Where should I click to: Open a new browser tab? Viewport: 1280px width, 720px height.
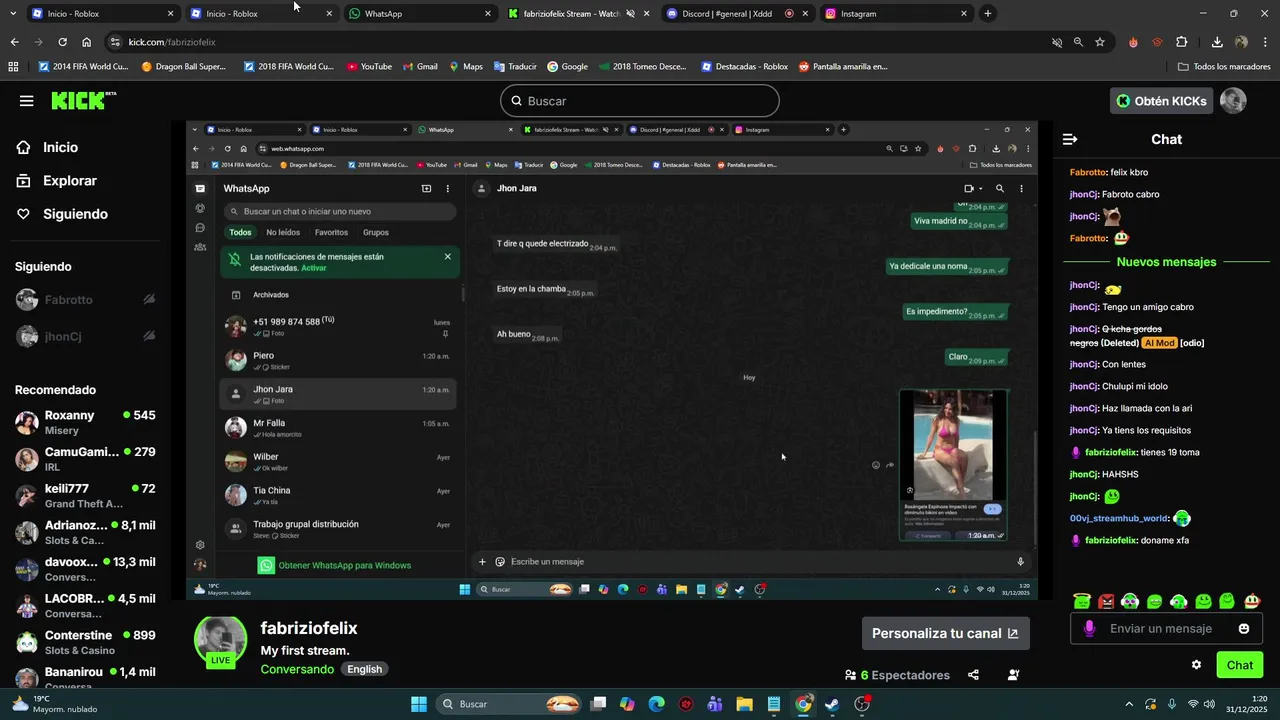click(x=988, y=13)
